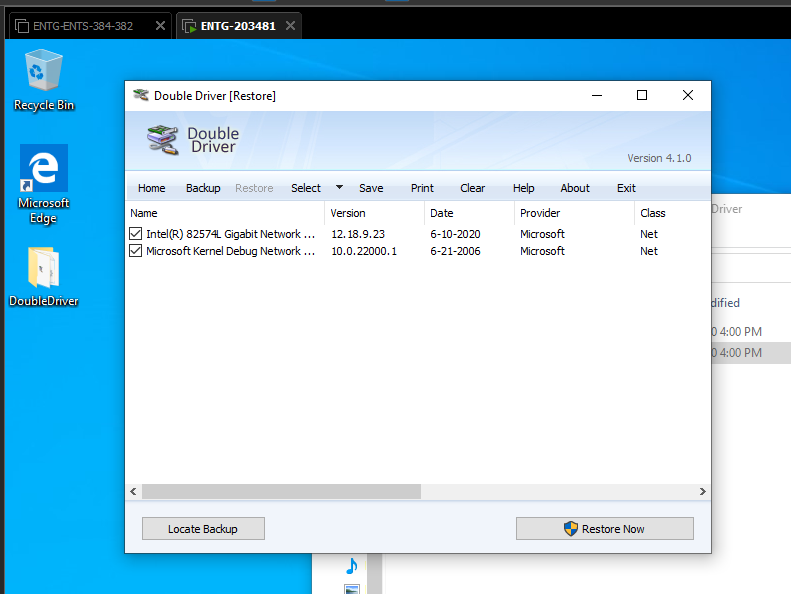
Task: Click Clear in the toolbar
Action: (x=472, y=188)
